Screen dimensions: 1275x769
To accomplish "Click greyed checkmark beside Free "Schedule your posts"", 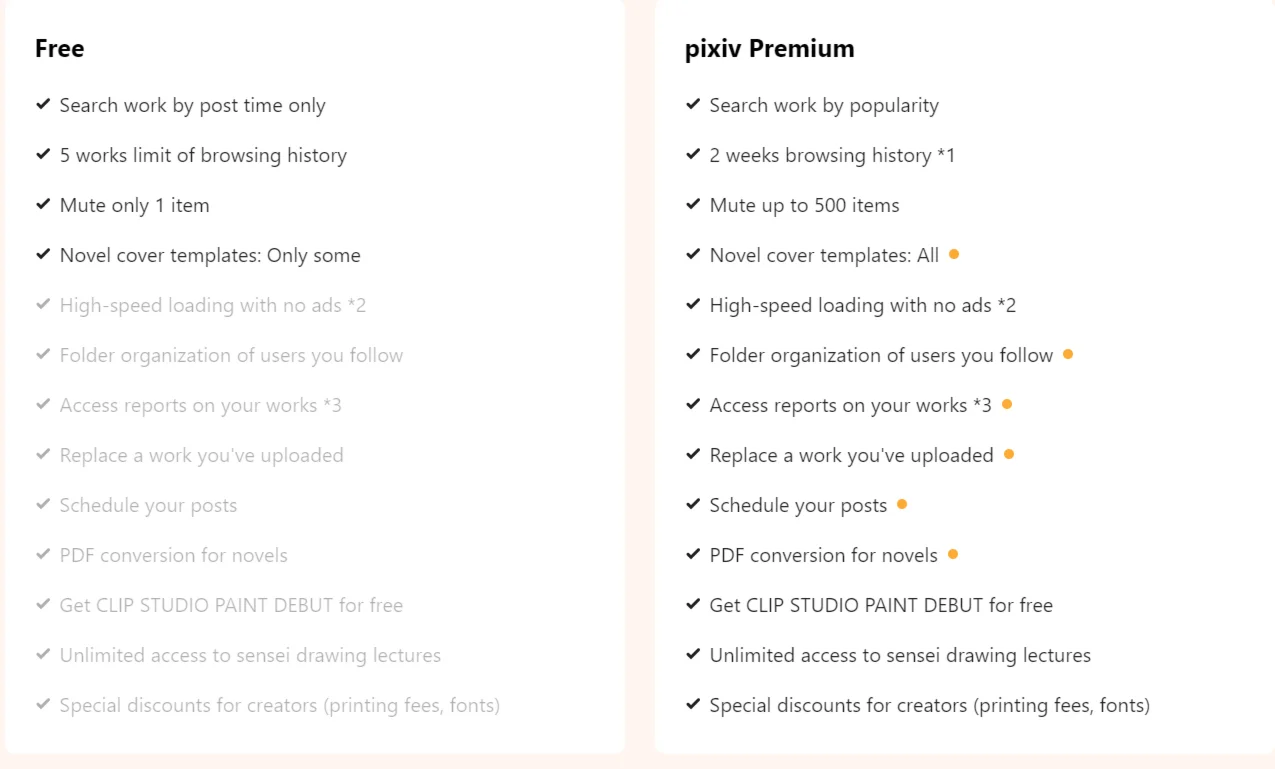I will pos(43,504).
